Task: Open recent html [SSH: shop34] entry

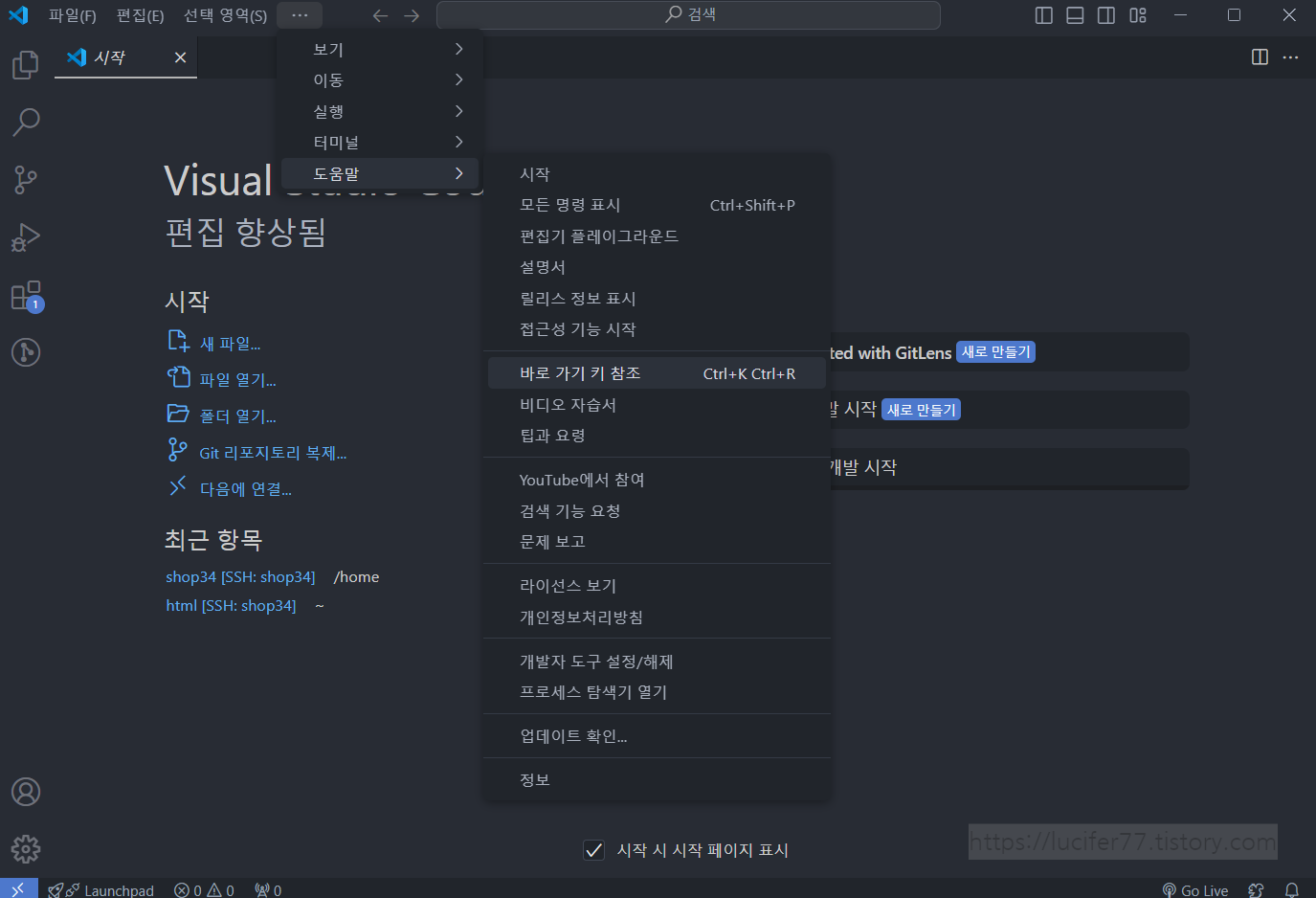Action: pos(231,606)
